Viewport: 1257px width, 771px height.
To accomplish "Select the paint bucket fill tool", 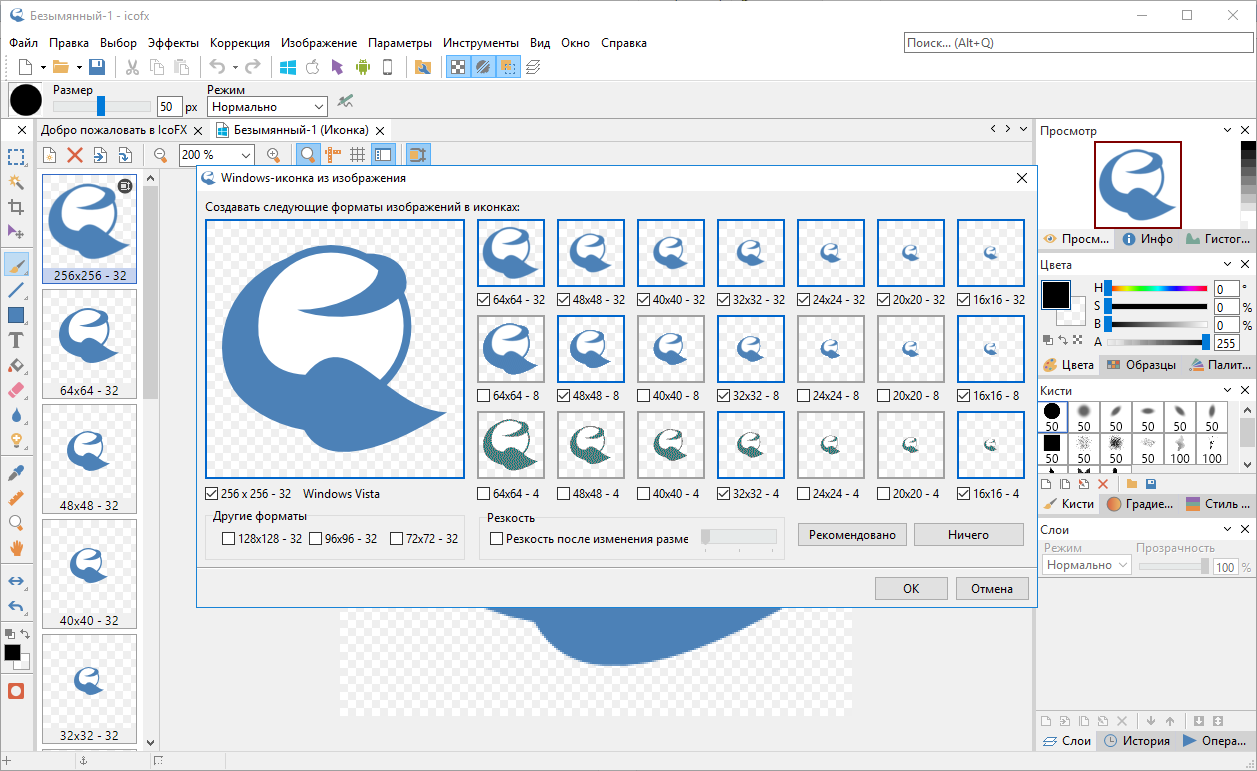I will click(x=16, y=365).
